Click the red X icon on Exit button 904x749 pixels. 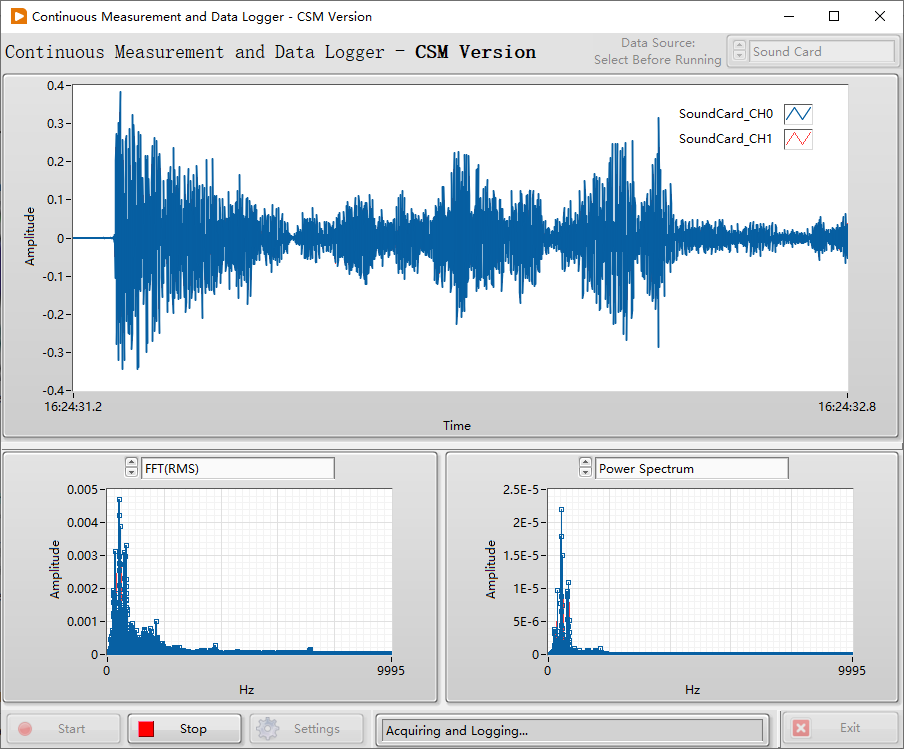(x=800, y=728)
